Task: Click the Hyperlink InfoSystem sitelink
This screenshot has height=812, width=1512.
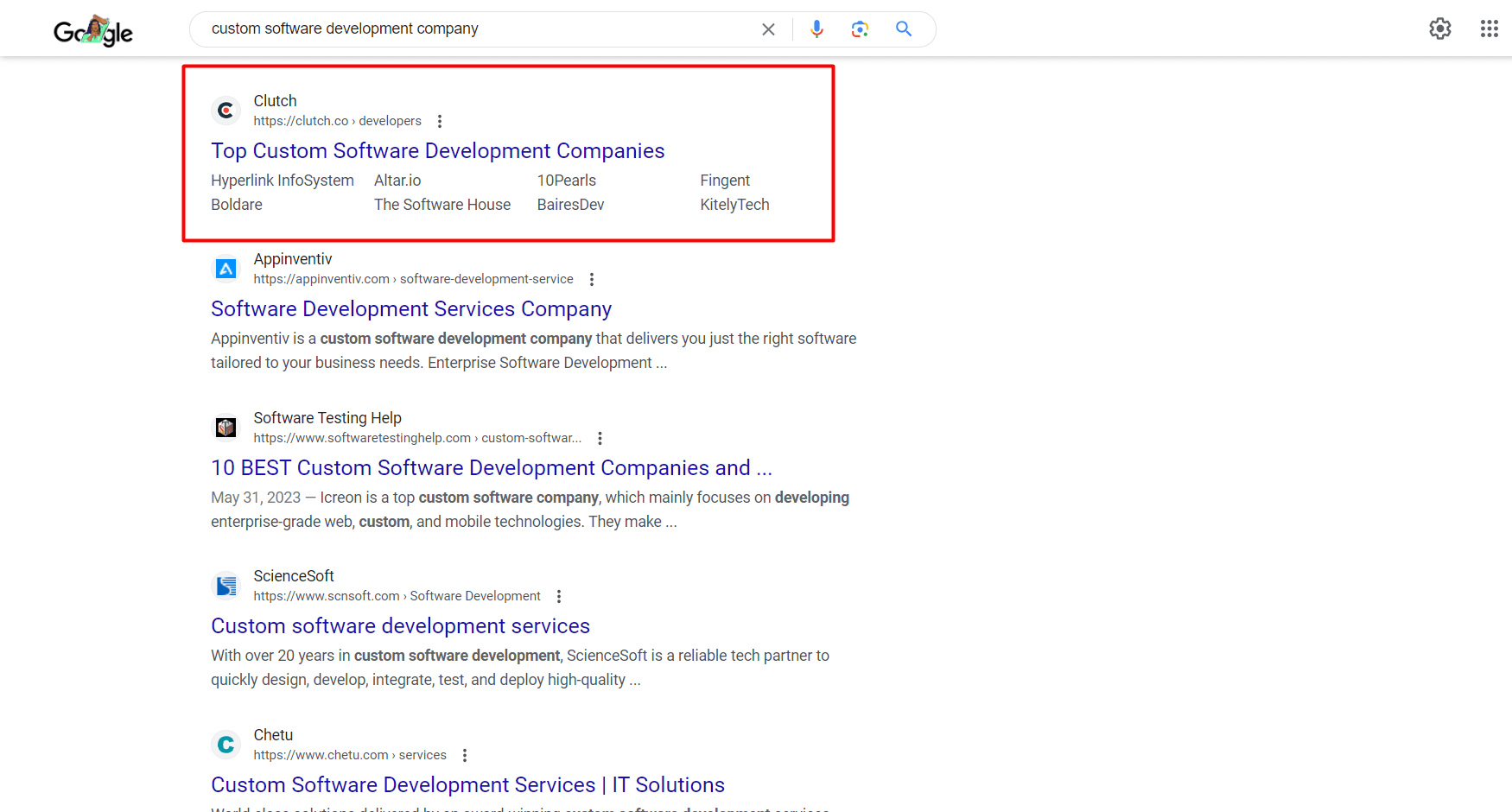Action: [283, 181]
